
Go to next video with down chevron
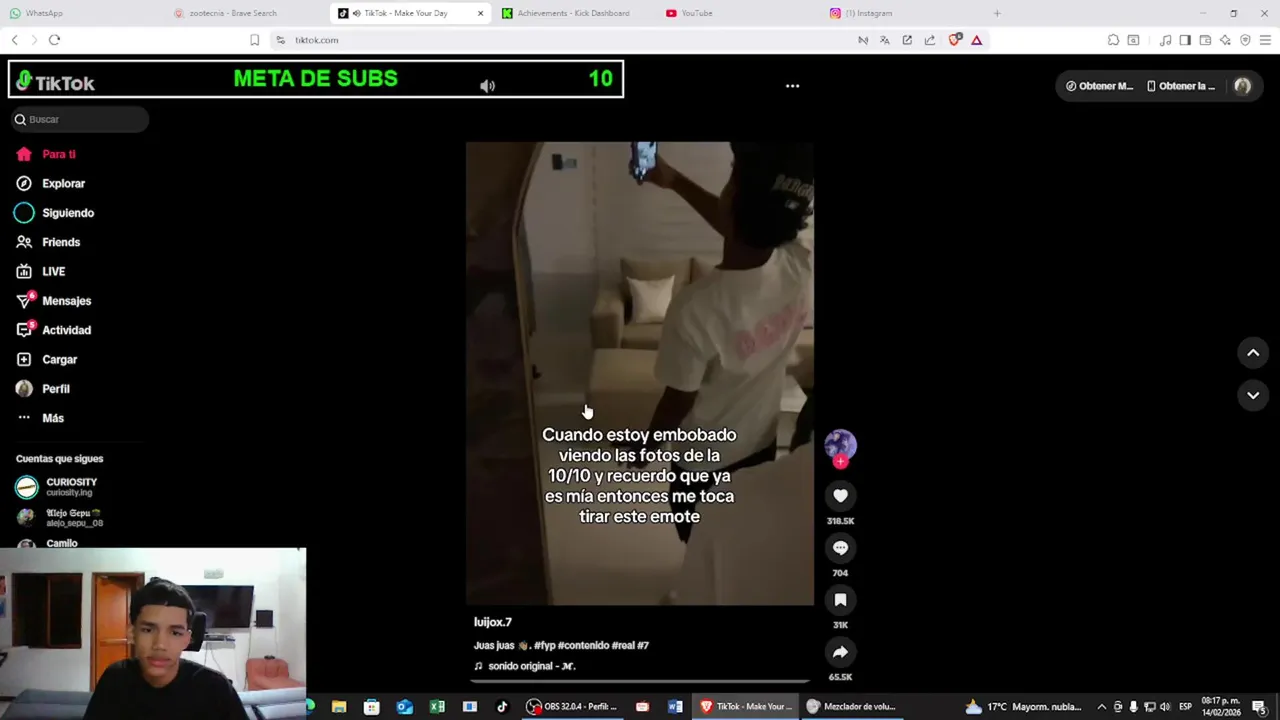coord(1253,396)
